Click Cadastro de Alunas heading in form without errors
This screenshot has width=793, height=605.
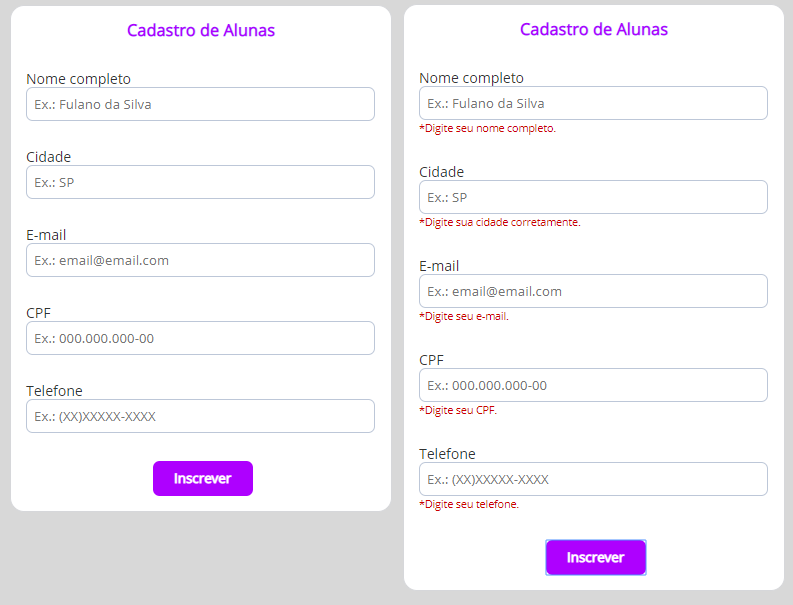click(200, 31)
